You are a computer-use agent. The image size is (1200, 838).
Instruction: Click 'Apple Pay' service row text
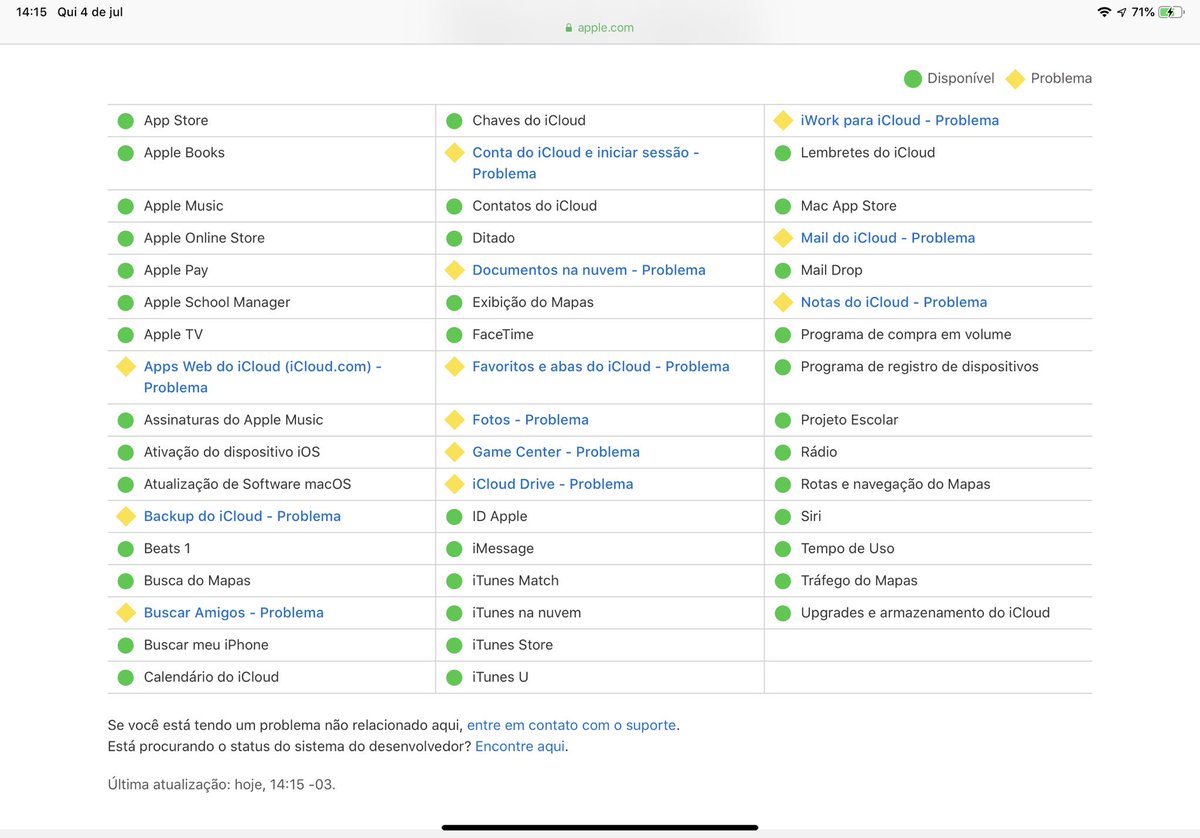click(x=176, y=270)
